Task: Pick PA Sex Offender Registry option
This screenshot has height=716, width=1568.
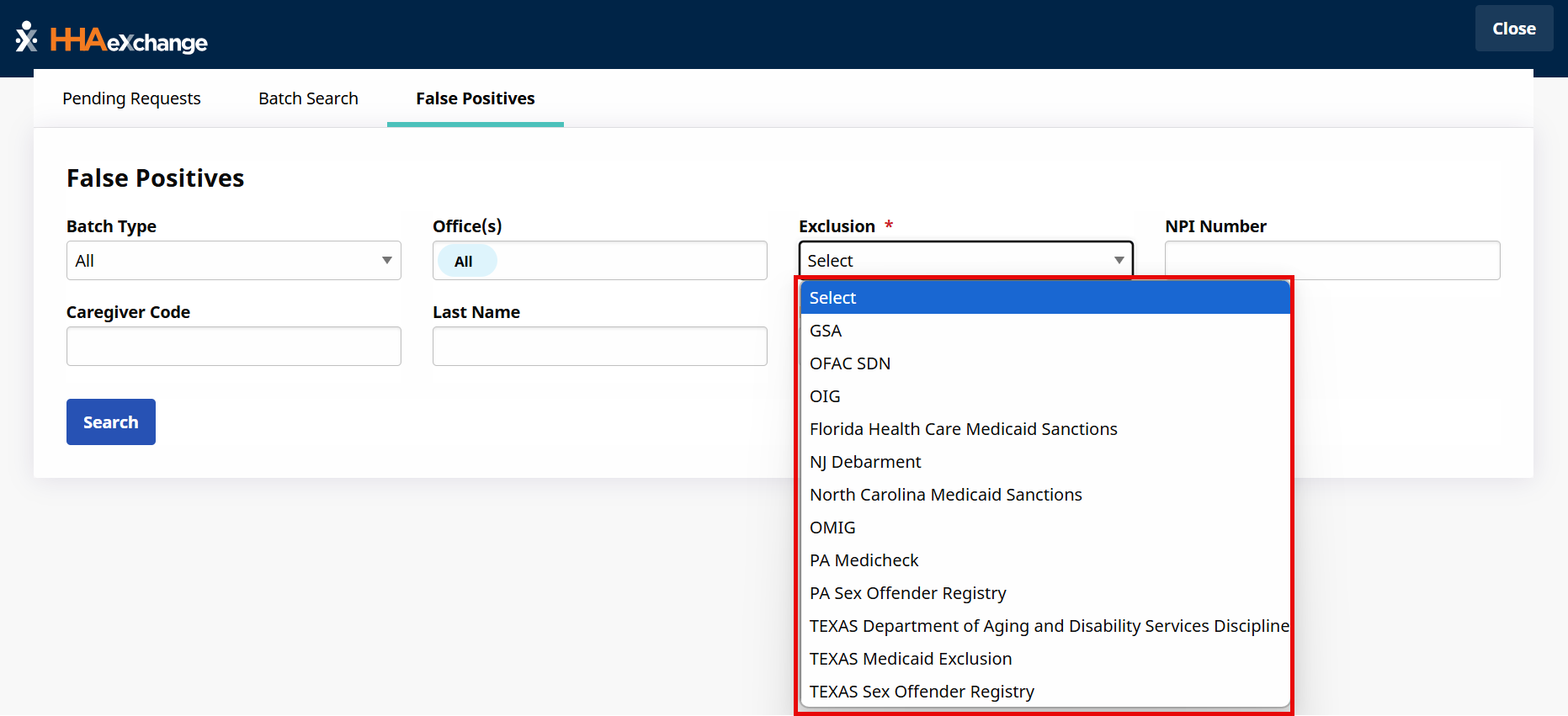Action: click(x=907, y=593)
